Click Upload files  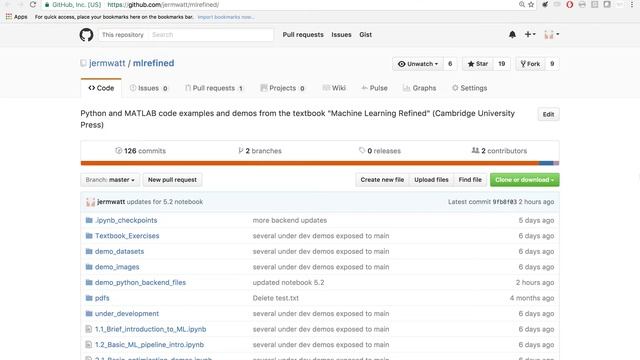pos(431,180)
